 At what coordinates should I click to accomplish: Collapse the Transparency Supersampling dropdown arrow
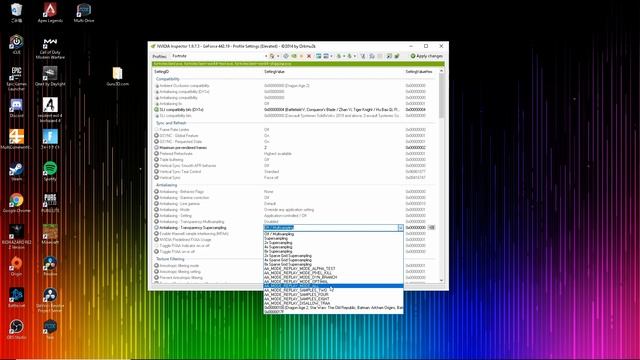pyautogui.click(x=400, y=228)
